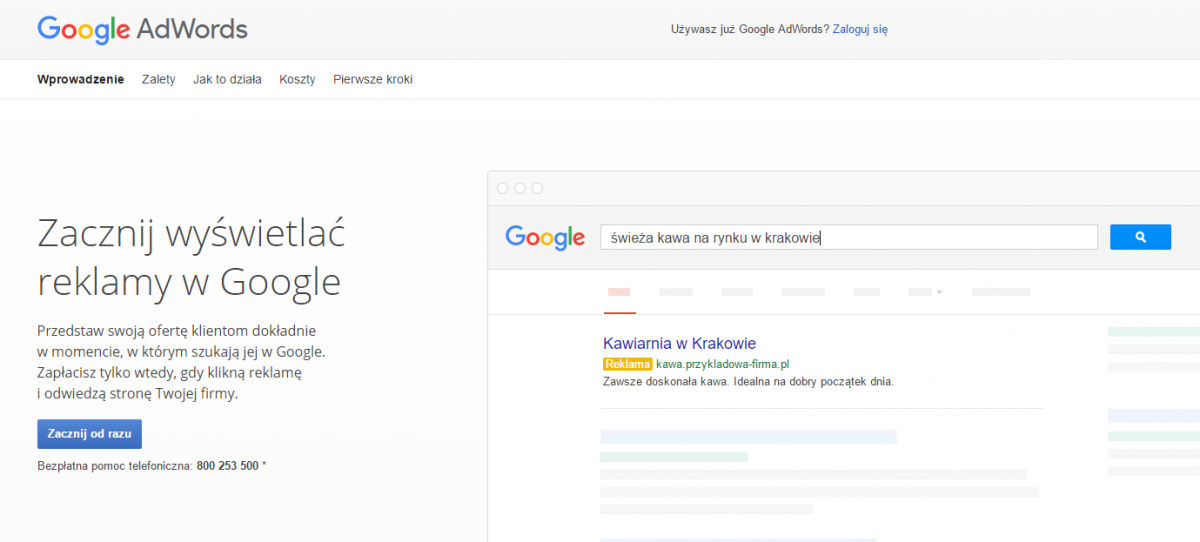Select Pierwsze kroki in navigation
The height and width of the screenshot is (542, 1200).
(x=373, y=79)
